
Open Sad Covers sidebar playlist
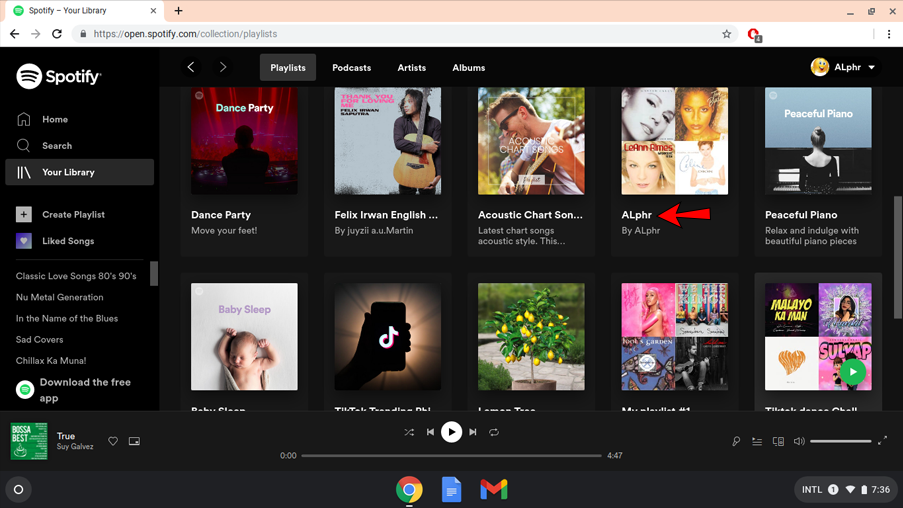tap(39, 340)
